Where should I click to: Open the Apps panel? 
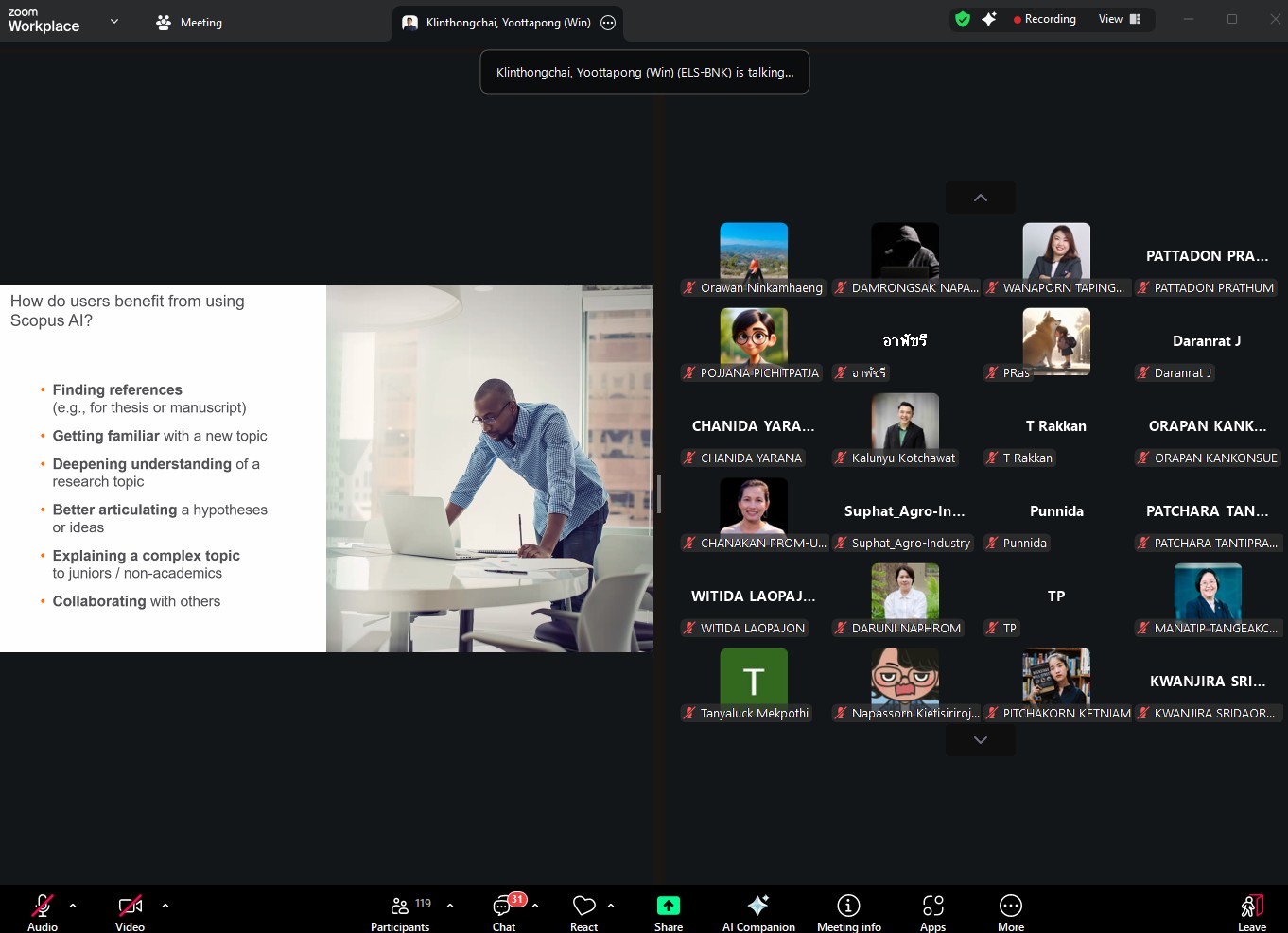932,906
